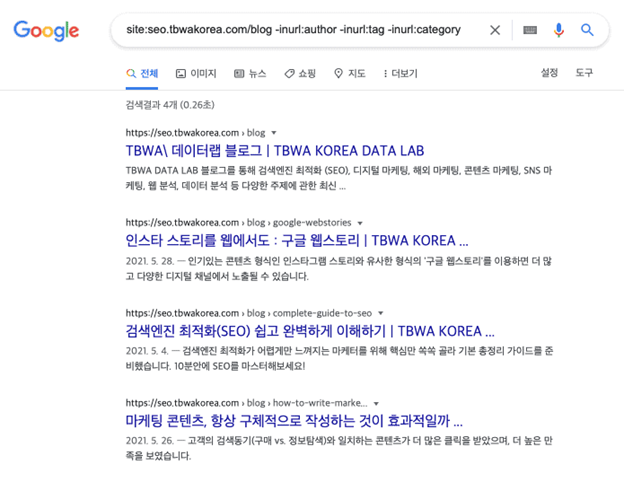The width and height of the screenshot is (624, 482).
Task: Expand options arrow beside how-to-write-marke URL
Action: point(376,404)
